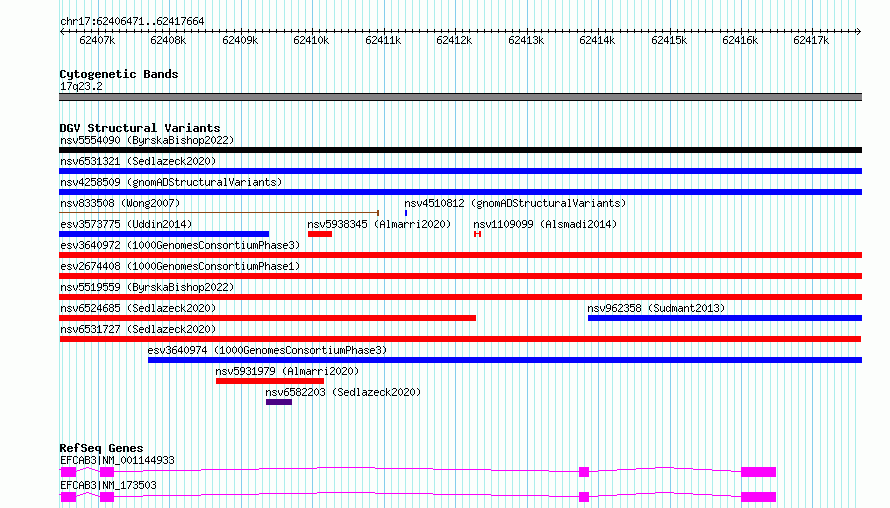Open the nsv962358 (Sudmant2013) label

pyautogui.click(x=656, y=308)
